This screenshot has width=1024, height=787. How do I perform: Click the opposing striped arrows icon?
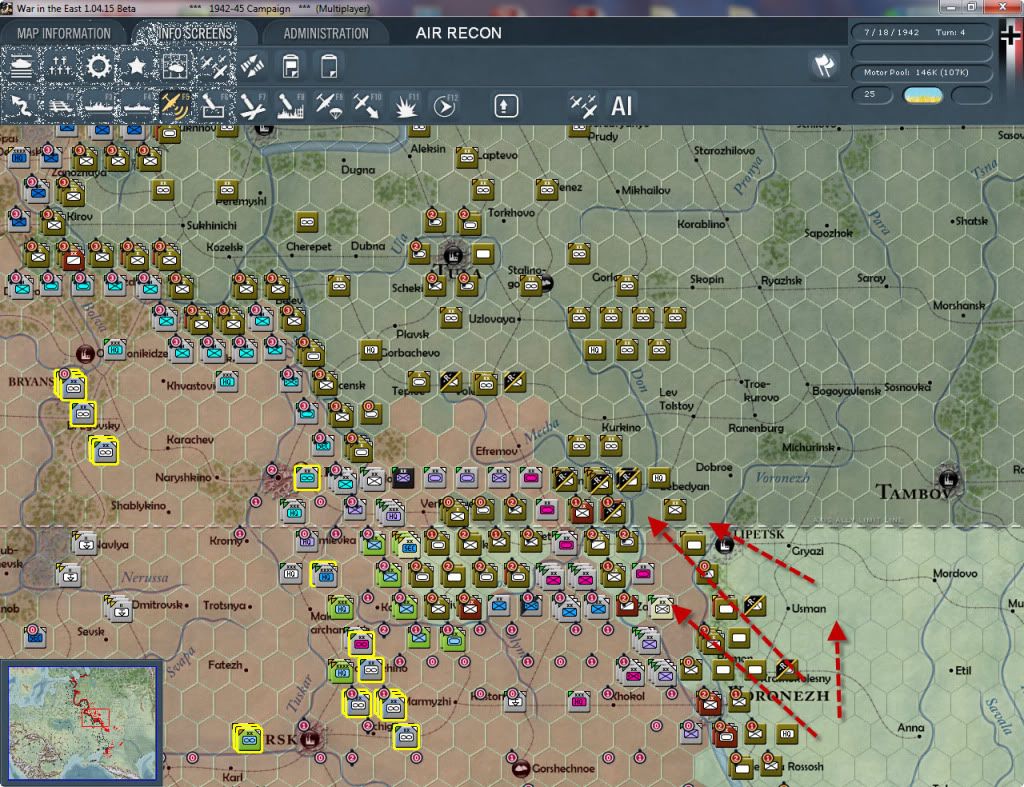coord(252,67)
